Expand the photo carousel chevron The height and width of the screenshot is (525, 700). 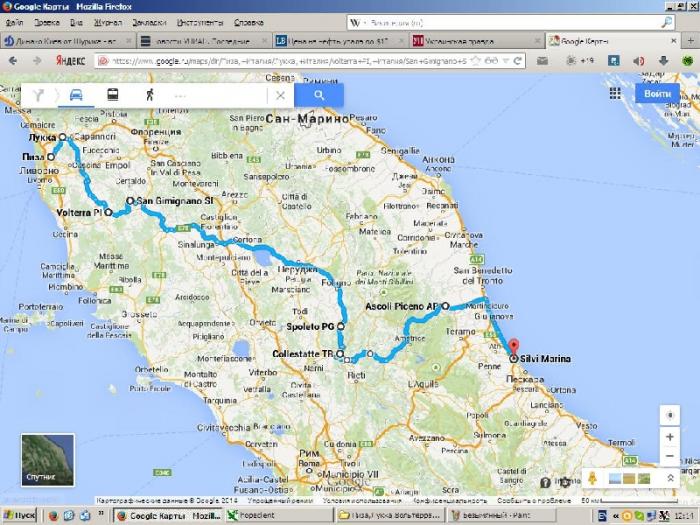click(670, 479)
